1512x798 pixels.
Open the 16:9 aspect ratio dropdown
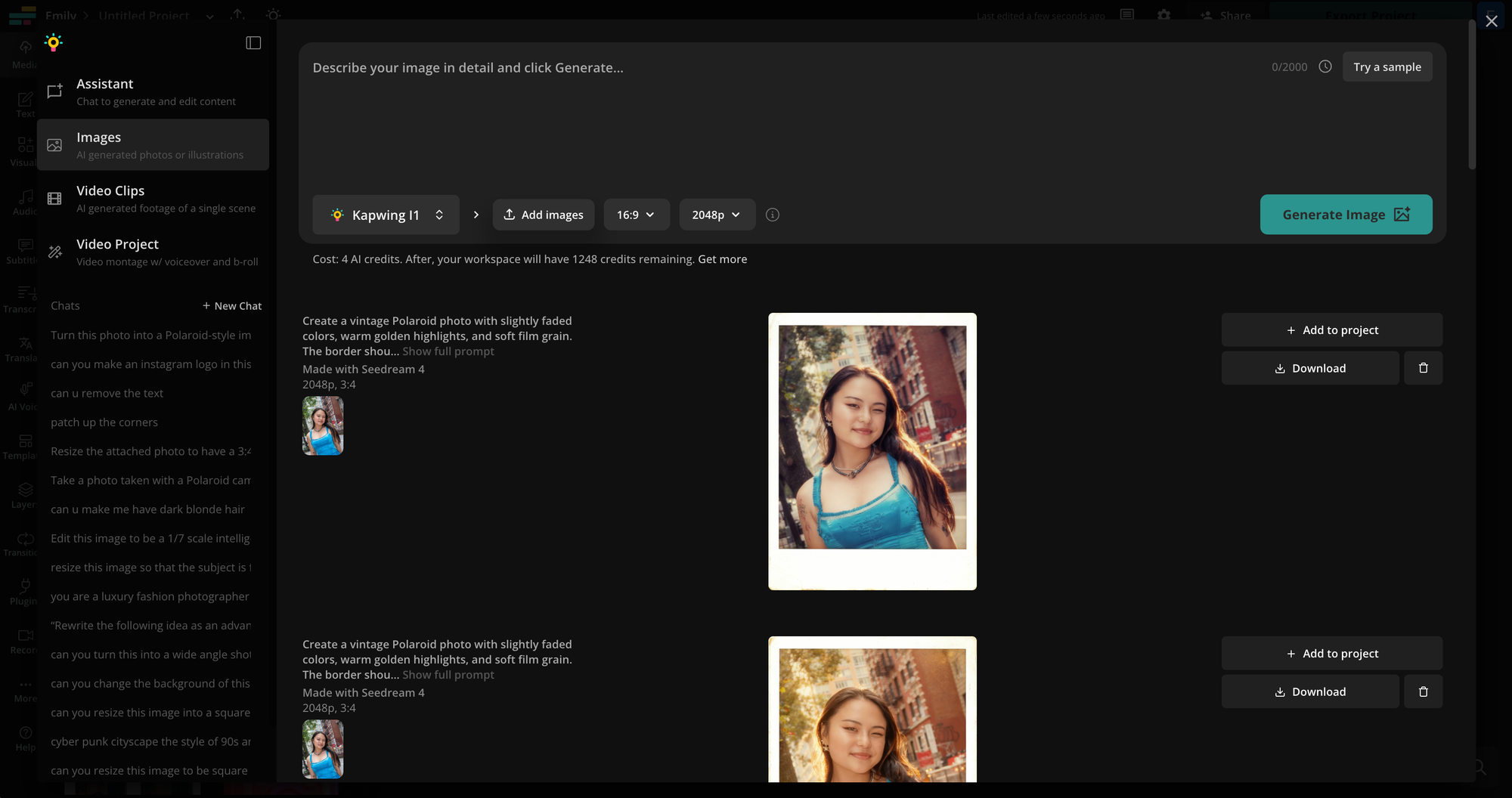(636, 215)
